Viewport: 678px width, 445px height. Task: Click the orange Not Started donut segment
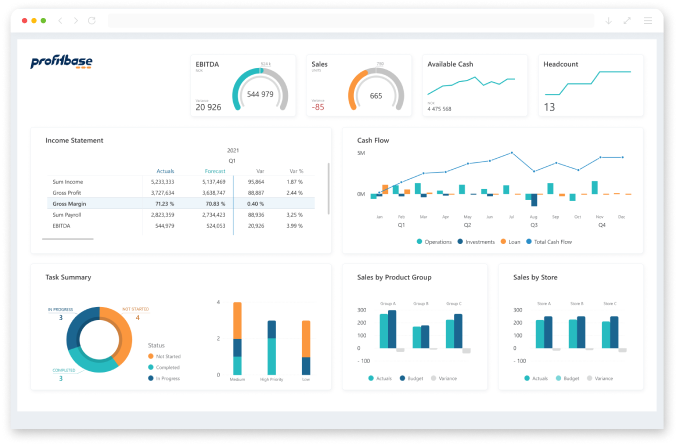(x=123, y=332)
